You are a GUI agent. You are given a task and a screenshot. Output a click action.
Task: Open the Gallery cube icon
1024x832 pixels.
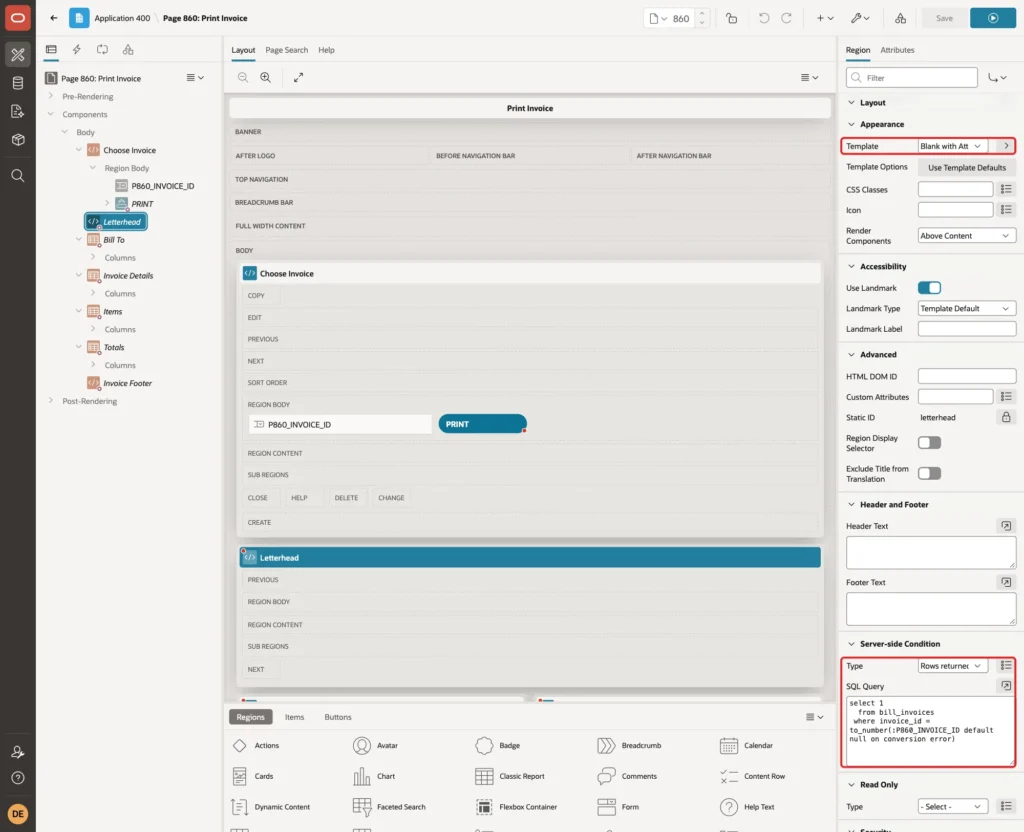(x=18, y=140)
